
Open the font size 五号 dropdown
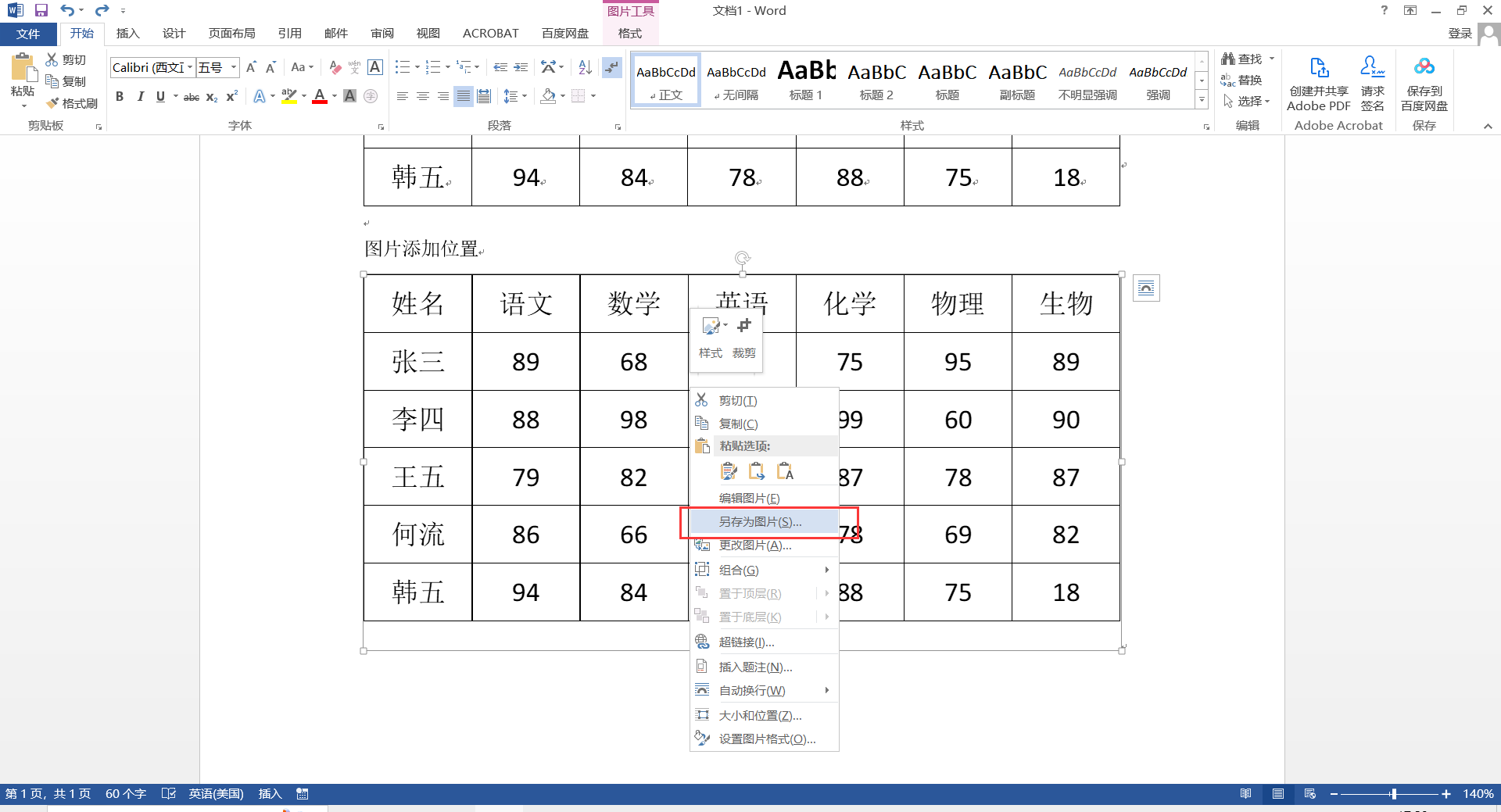233,67
